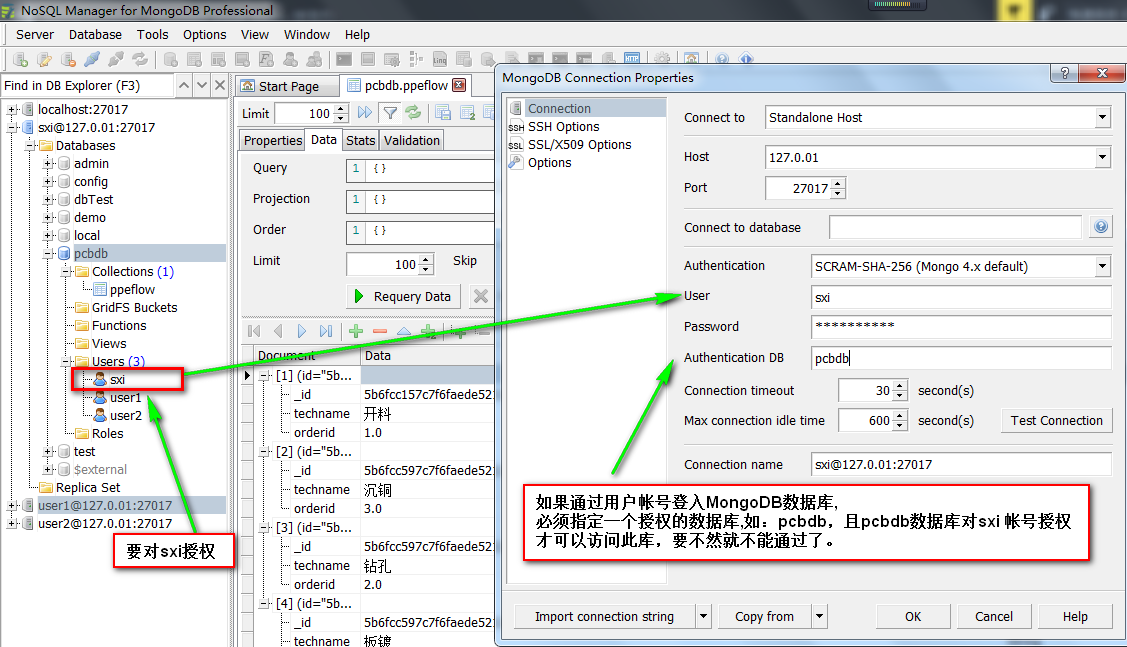Expand the localhost:27017 server node

[x=12, y=109]
